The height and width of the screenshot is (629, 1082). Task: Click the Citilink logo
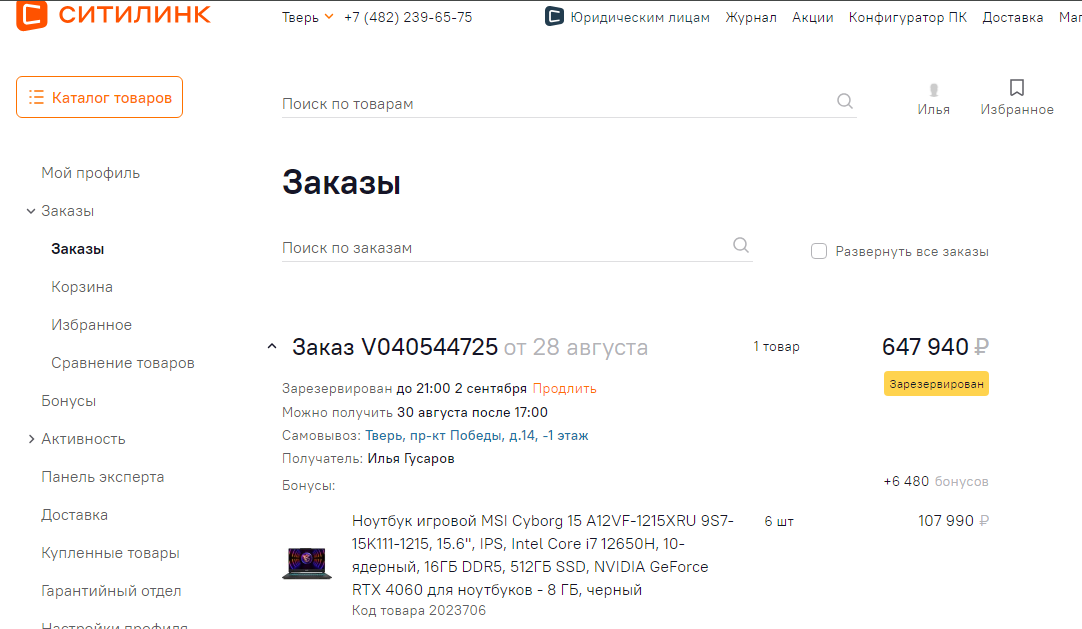113,15
